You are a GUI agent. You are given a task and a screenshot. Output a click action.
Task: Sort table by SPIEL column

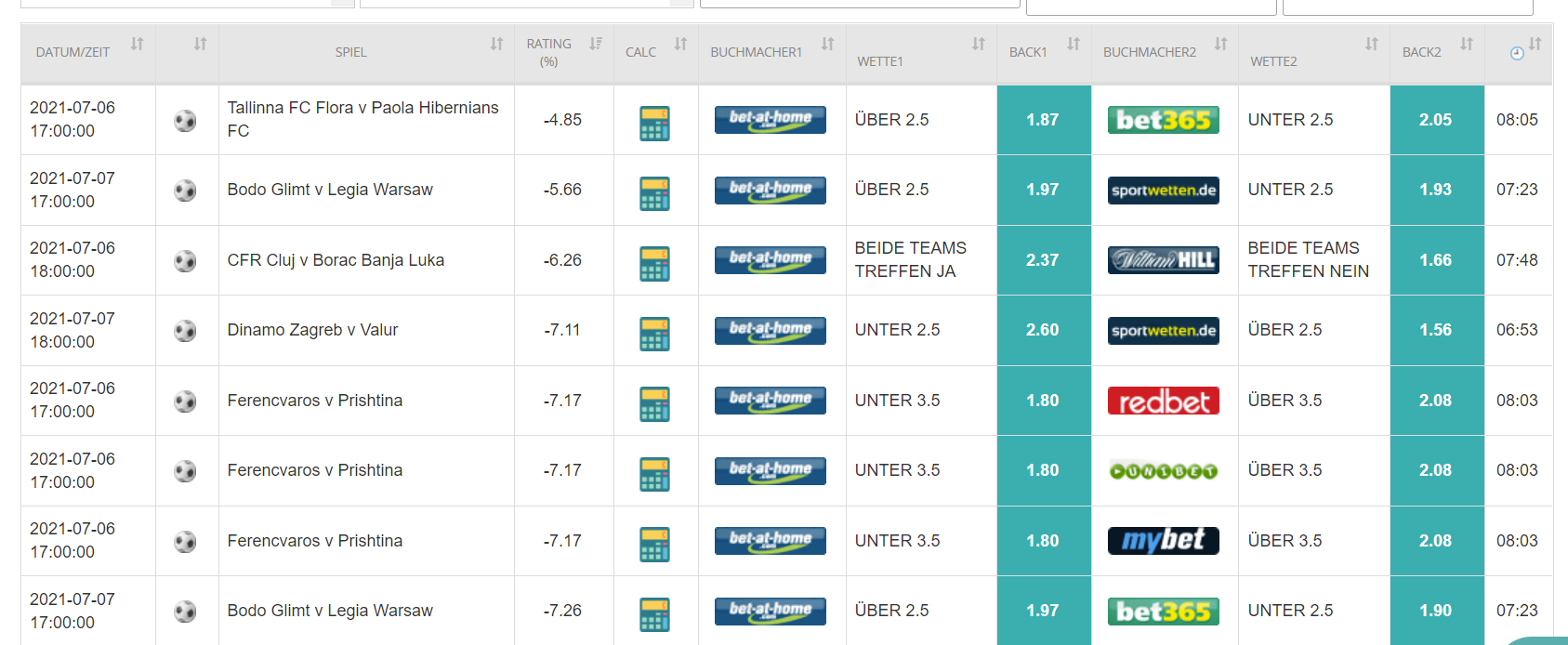tap(496, 44)
